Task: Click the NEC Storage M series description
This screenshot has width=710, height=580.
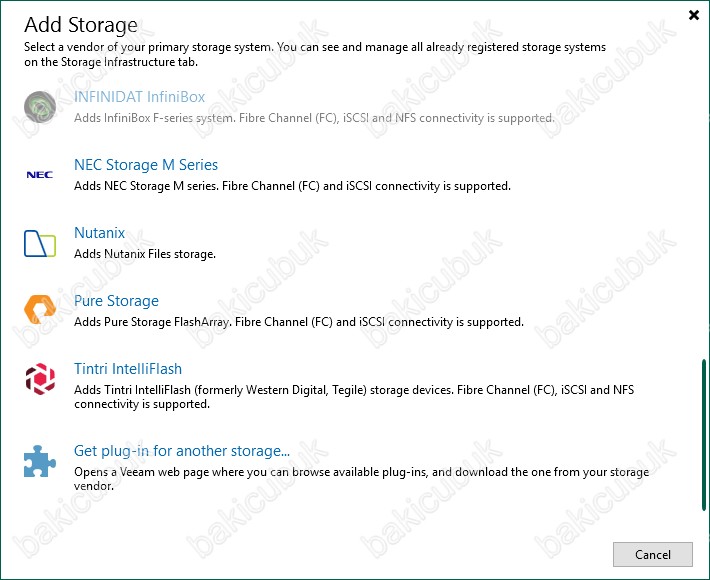Action: coord(293,186)
